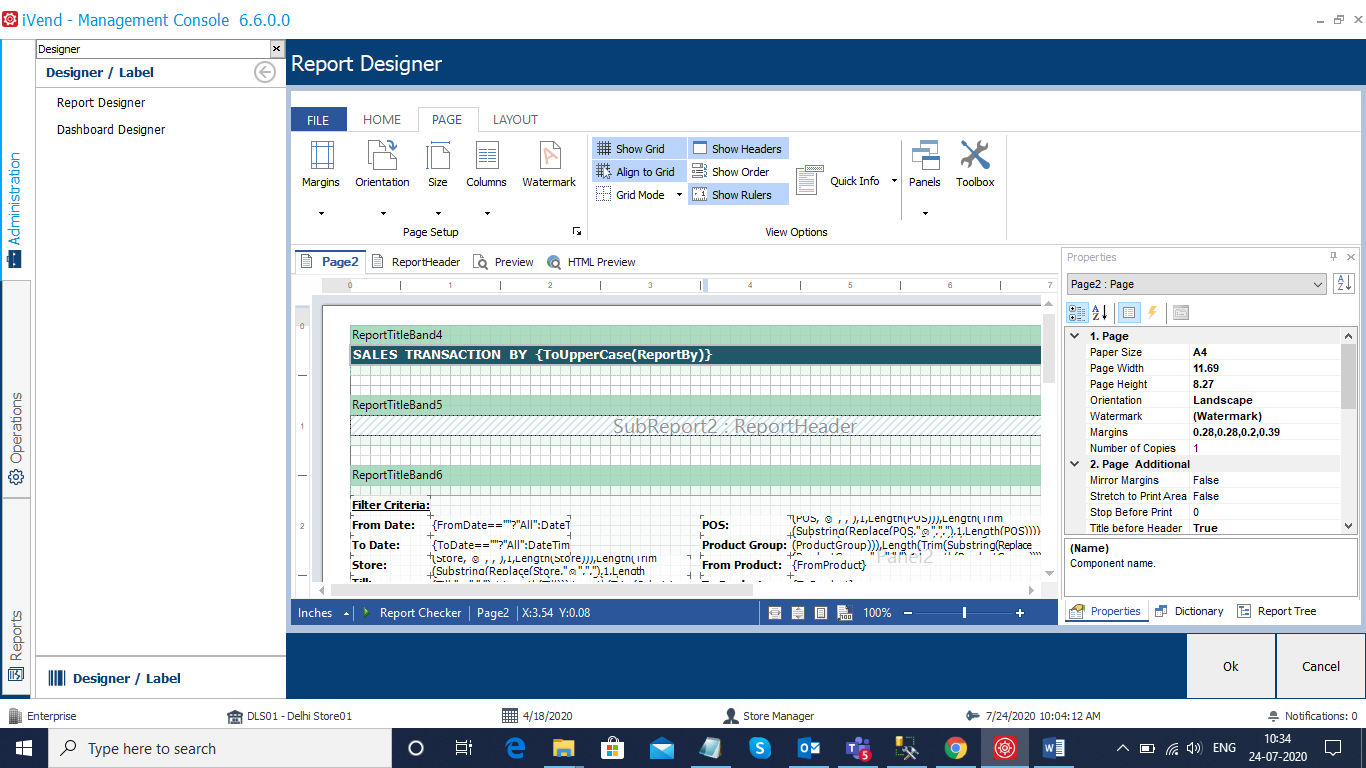The width and height of the screenshot is (1366, 768).
Task: Click the property pages icon in Properties toolbar
Action: point(1181,312)
